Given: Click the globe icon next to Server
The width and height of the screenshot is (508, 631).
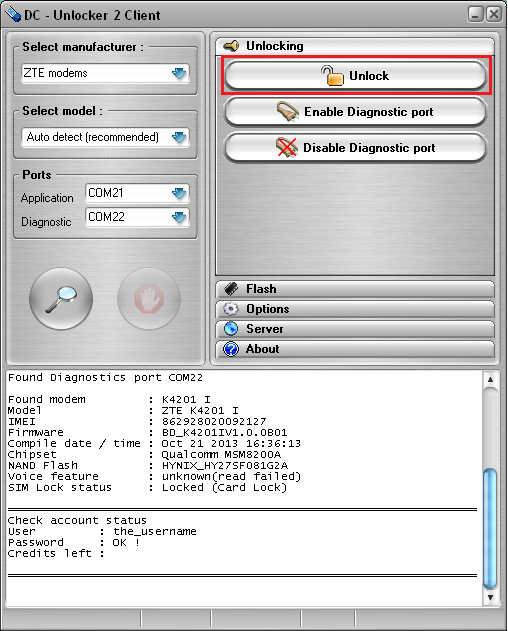Looking at the screenshot, I should pos(231,329).
